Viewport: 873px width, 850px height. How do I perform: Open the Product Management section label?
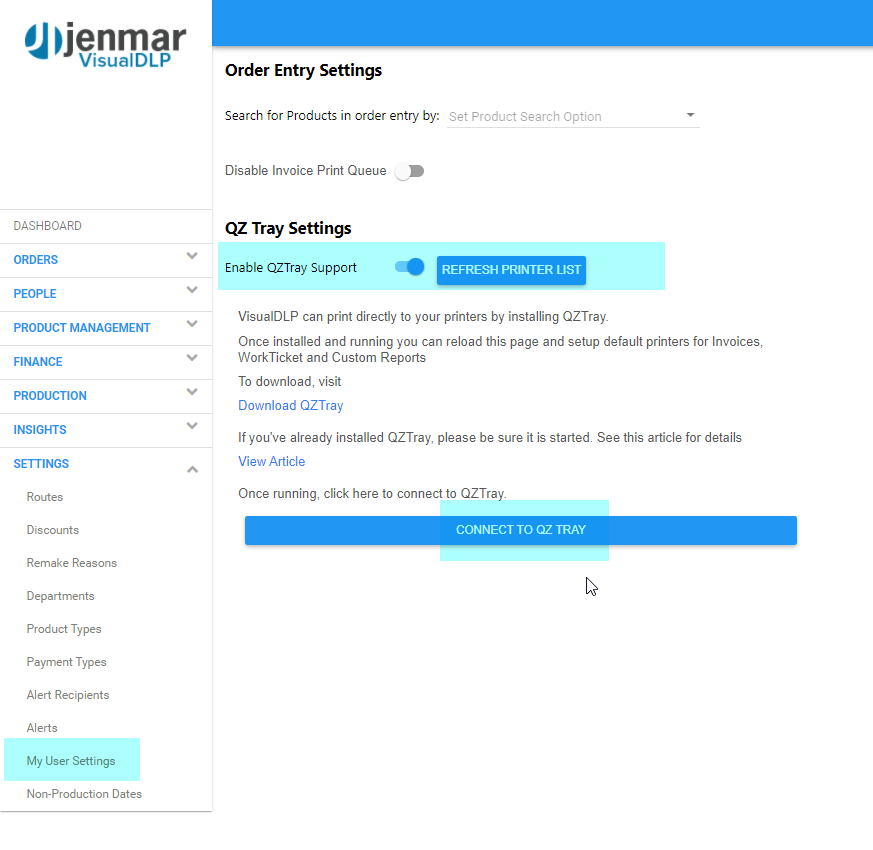click(82, 328)
